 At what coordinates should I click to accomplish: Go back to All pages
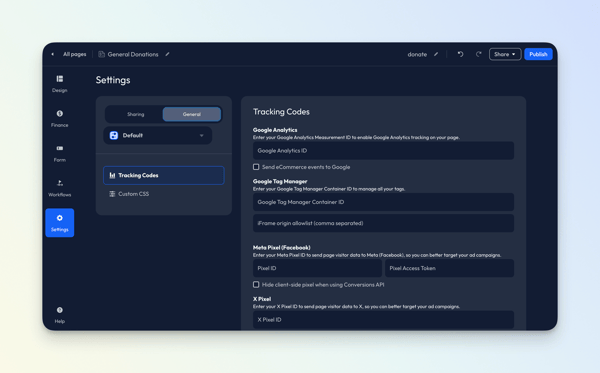pyautogui.click(x=75, y=54)
